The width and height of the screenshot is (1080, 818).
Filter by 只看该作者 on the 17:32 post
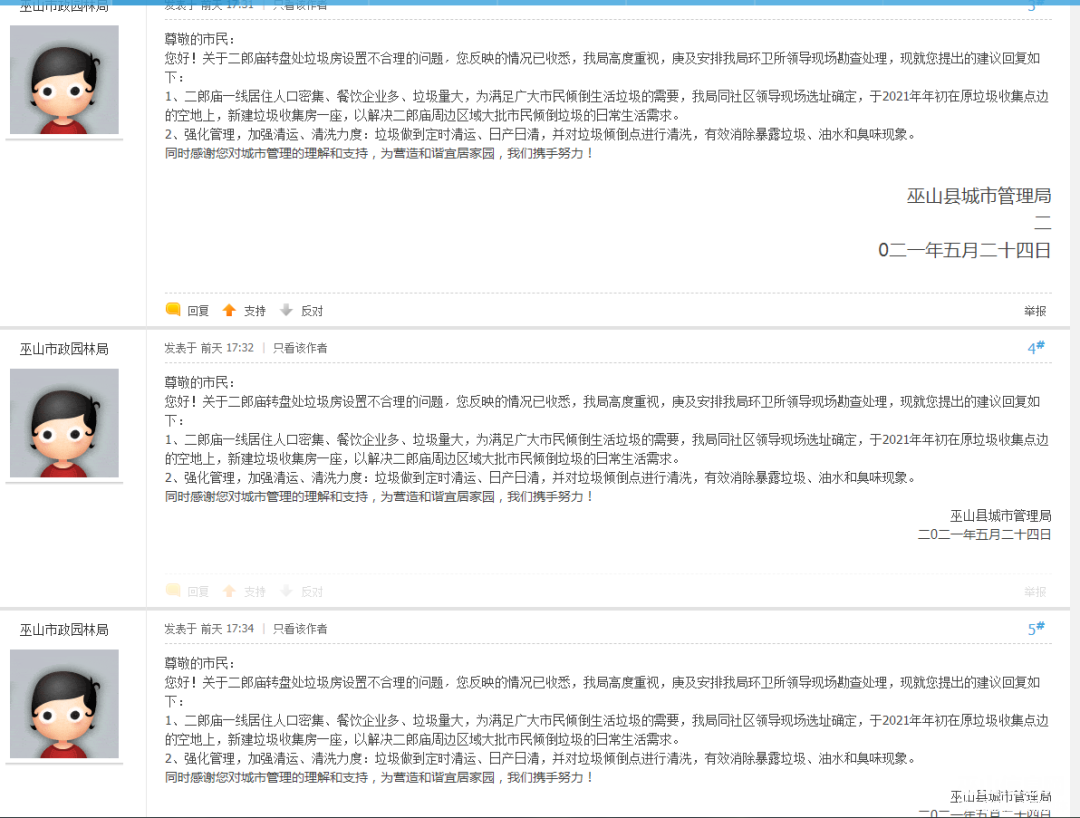tap(300, 348)
